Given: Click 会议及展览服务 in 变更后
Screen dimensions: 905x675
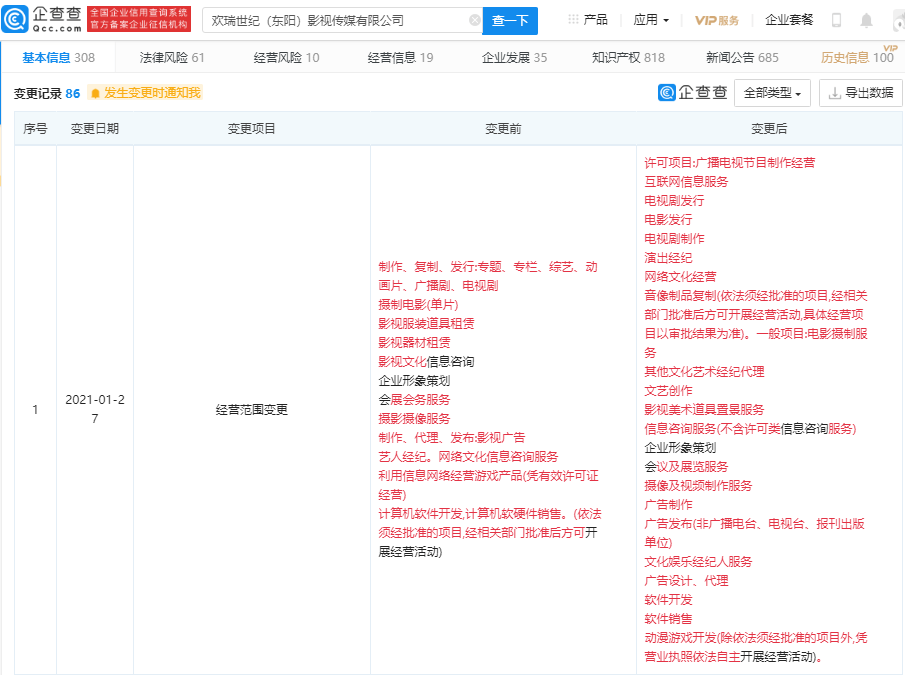Looking at the screenshot, I should click(686, 467).
